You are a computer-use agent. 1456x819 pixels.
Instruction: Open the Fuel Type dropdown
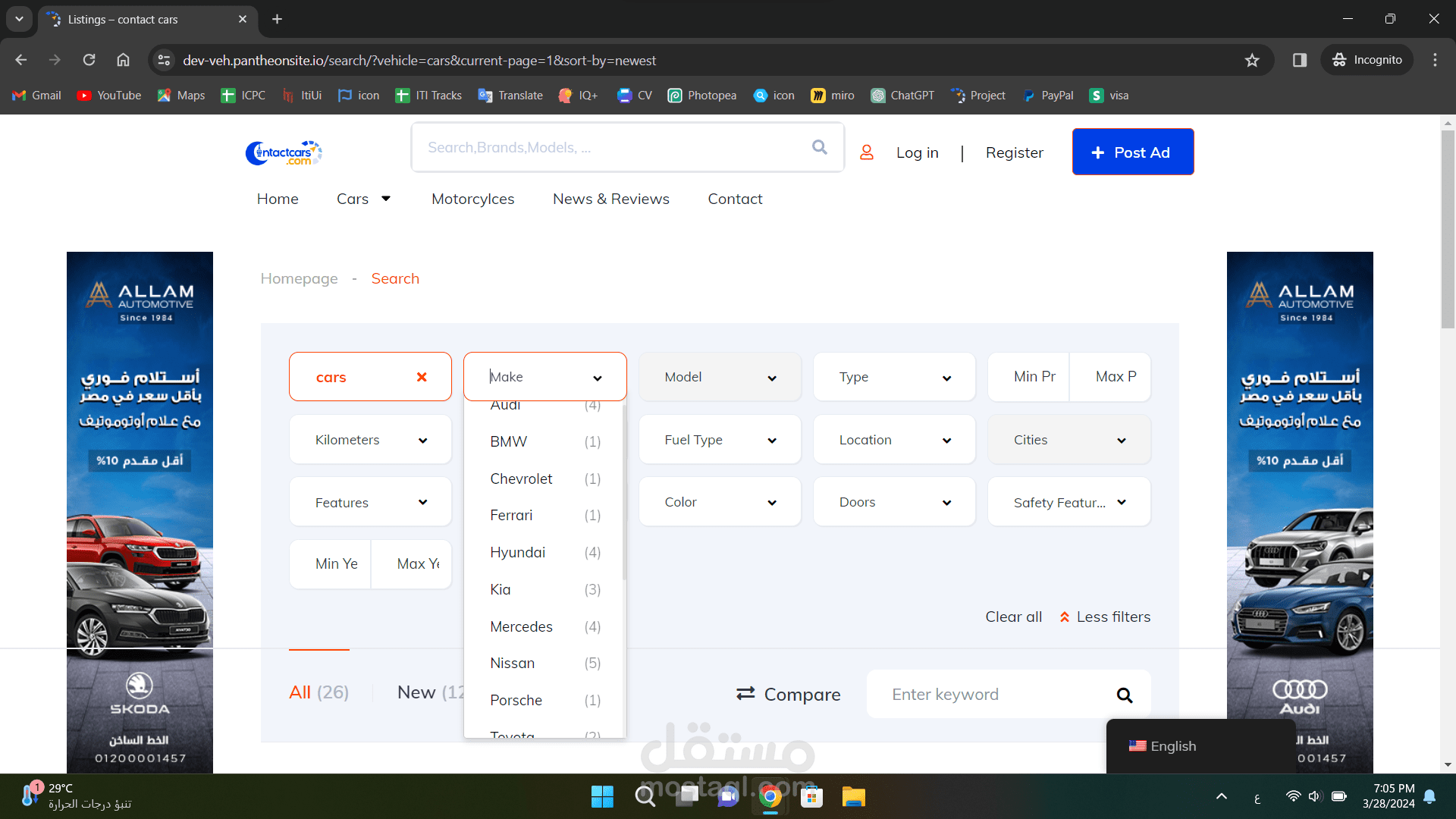(720, 440)
